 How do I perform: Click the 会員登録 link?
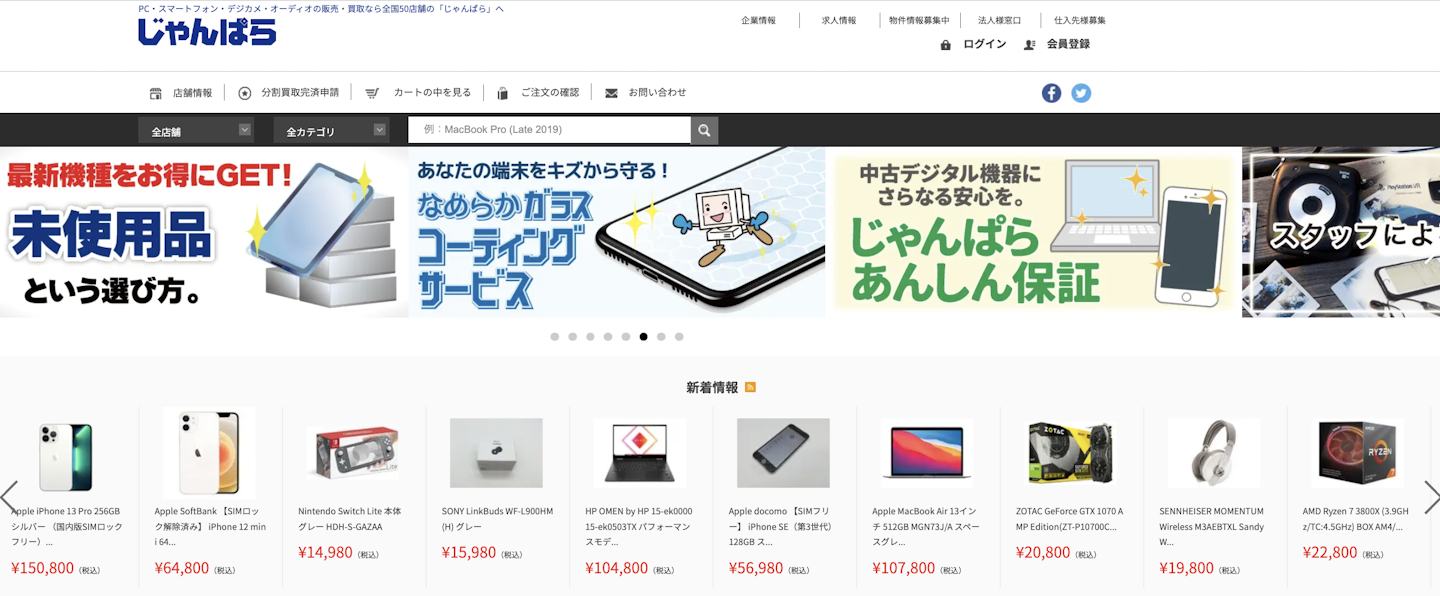1068,44
